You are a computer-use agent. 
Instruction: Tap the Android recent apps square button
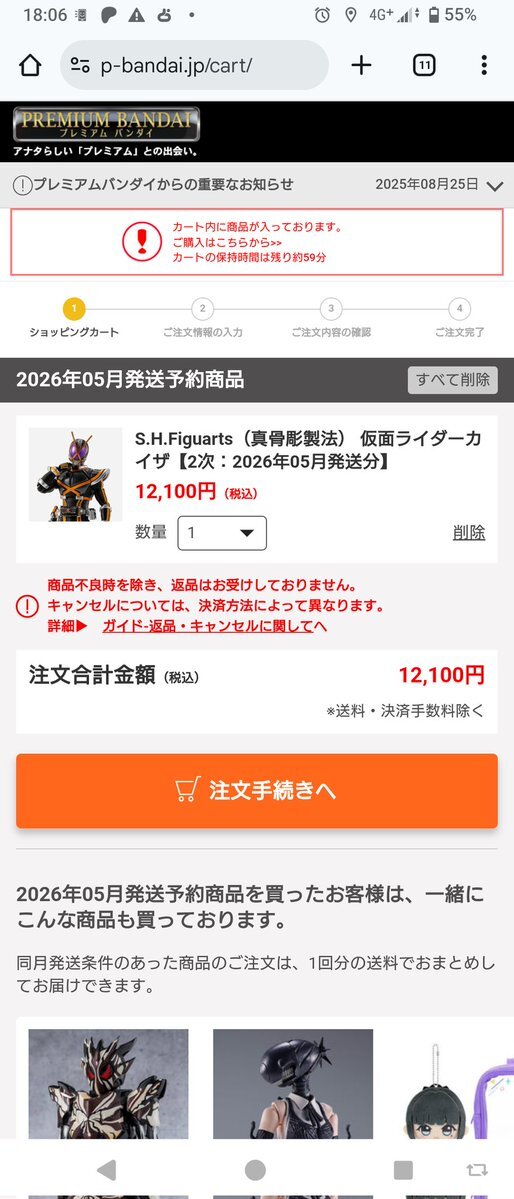[403, 1169]
